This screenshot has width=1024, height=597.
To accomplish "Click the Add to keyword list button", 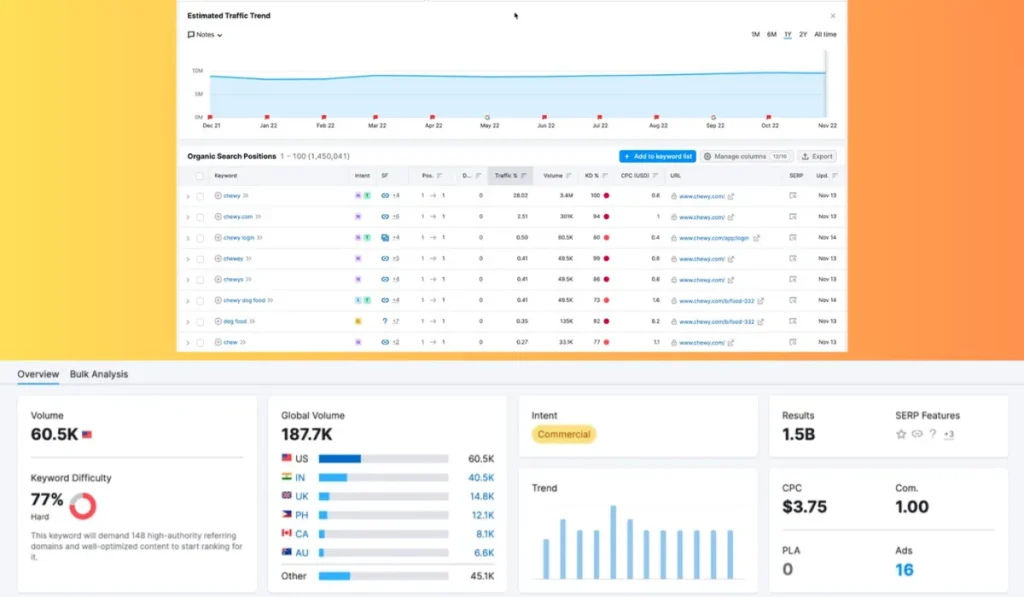I will coord(658,156).
